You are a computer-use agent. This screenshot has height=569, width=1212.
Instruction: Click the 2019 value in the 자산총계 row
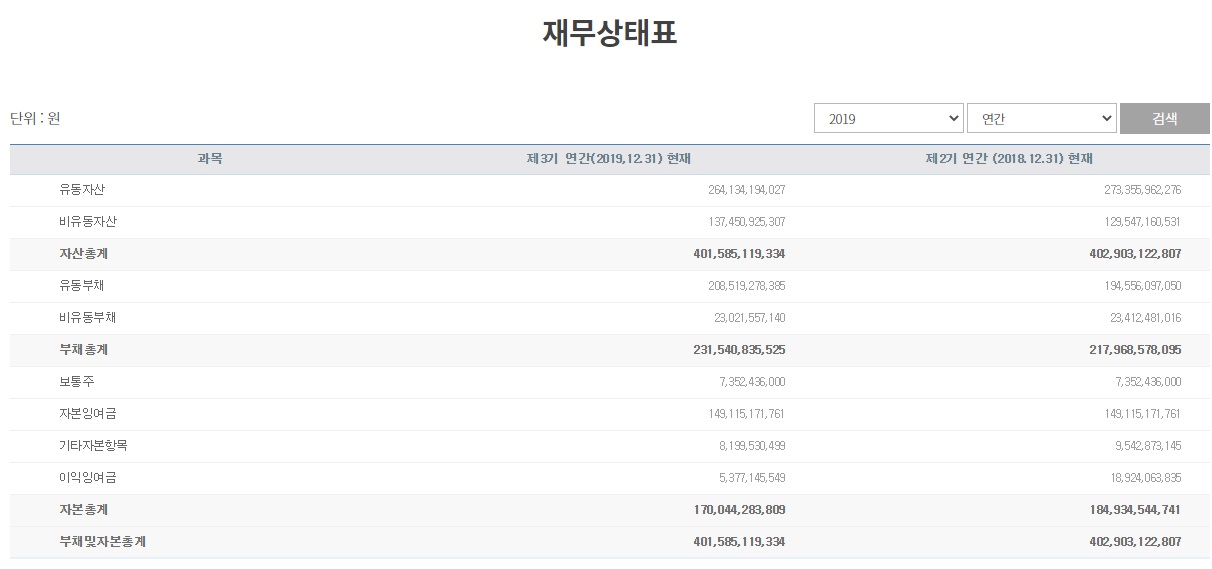[x=739, y=254]
